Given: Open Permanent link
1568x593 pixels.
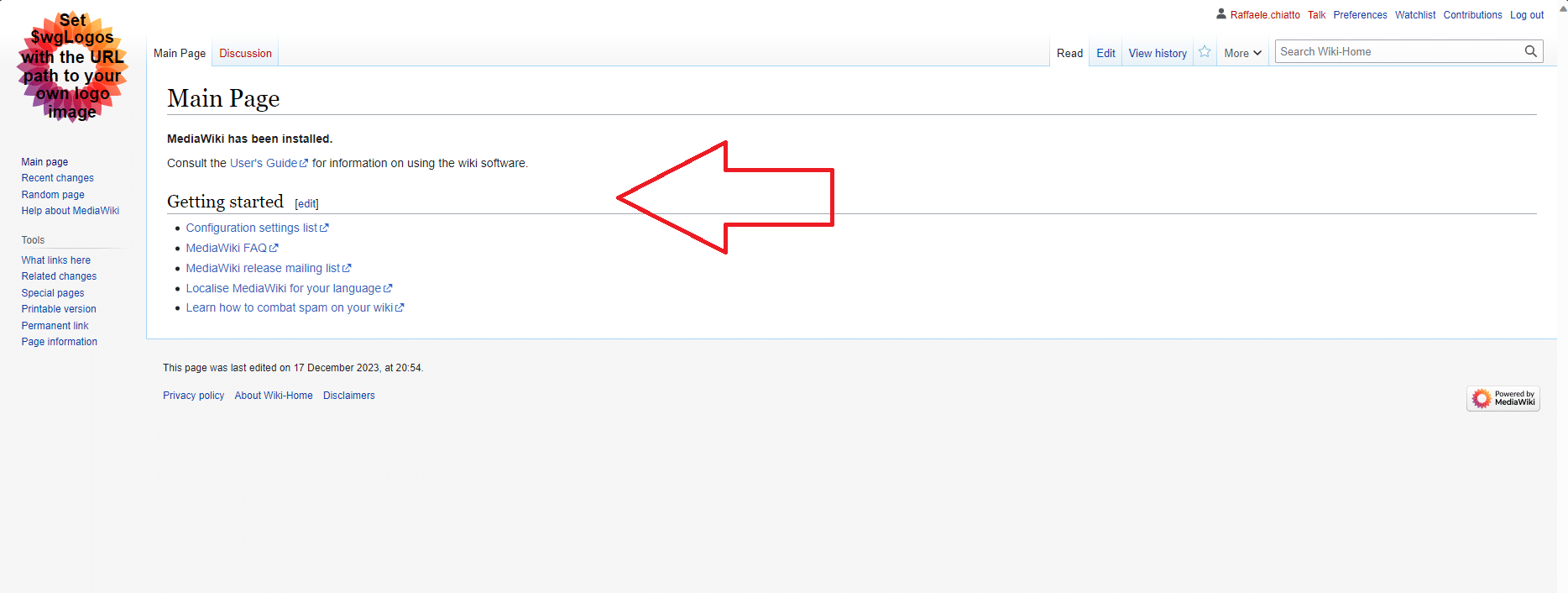Looking at the screenshot, I should 55,326.
